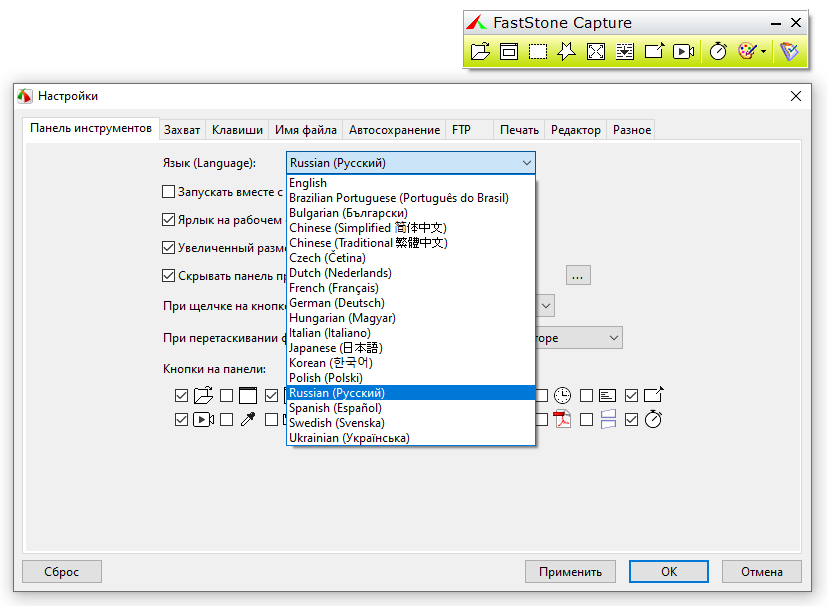Select Polish (Polski) in the list
This screenshot has width=828, height=606.
[411, 378]
